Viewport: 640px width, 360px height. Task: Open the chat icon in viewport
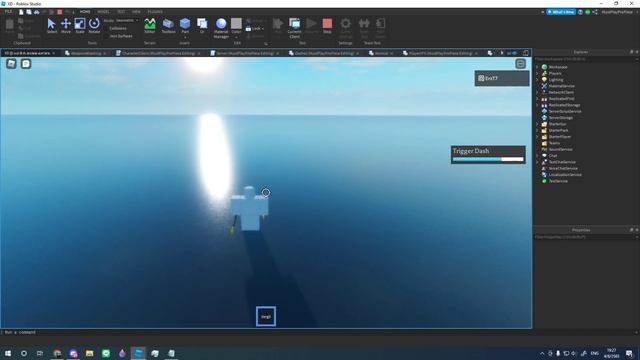tap(26, 64)
